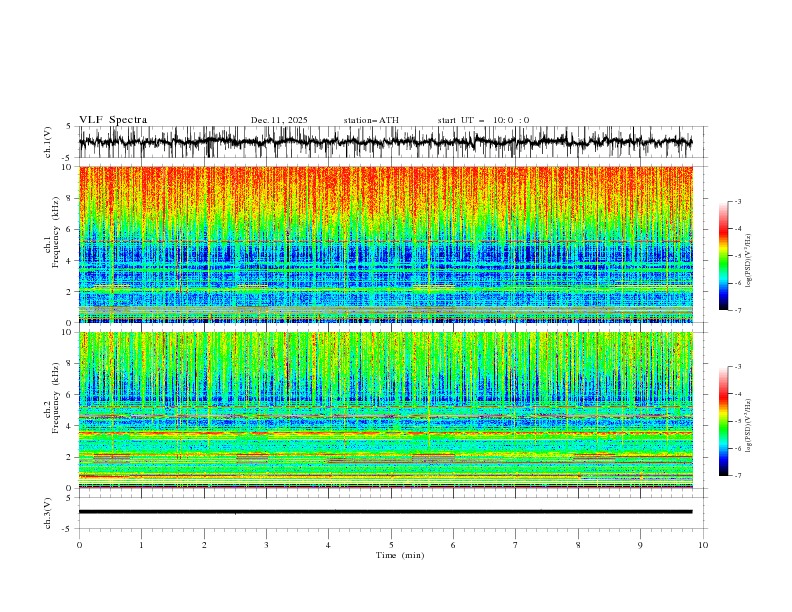
Task: Click the "Time (min)" axis label
Action: [x=400, y=555]
